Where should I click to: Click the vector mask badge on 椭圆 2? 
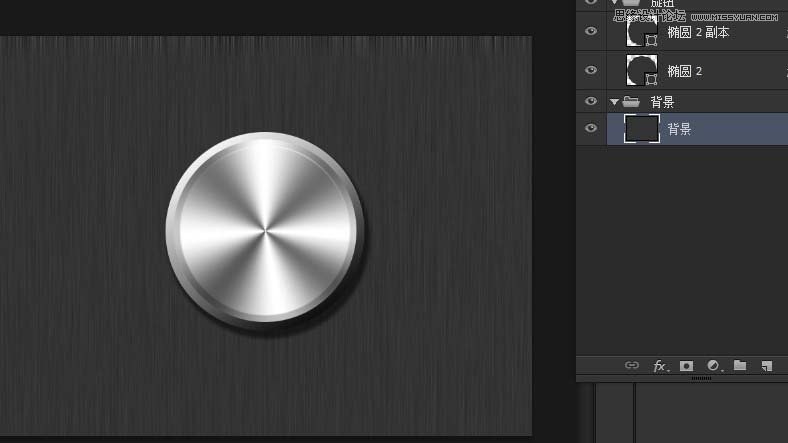[652, 78]
